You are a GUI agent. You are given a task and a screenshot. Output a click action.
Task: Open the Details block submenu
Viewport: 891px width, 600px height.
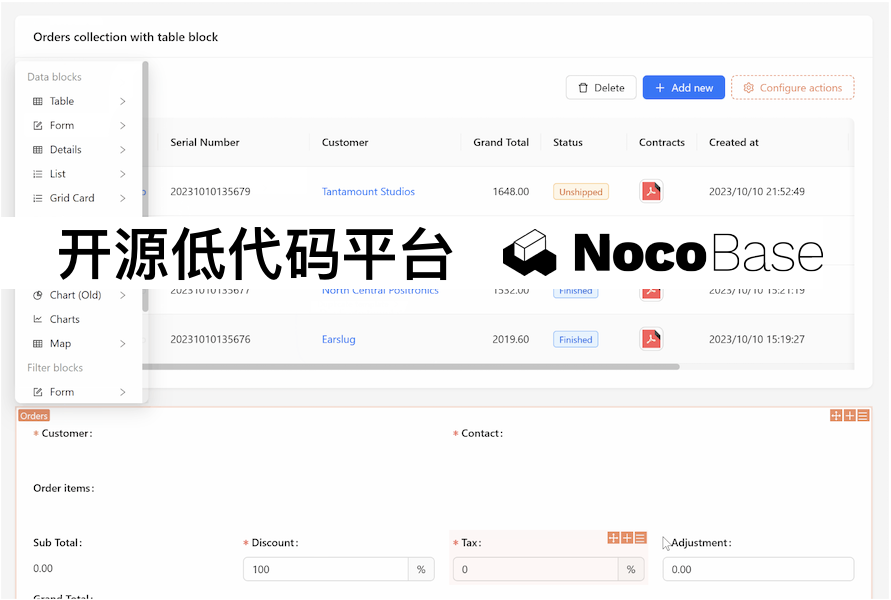[x=79, y=149]
